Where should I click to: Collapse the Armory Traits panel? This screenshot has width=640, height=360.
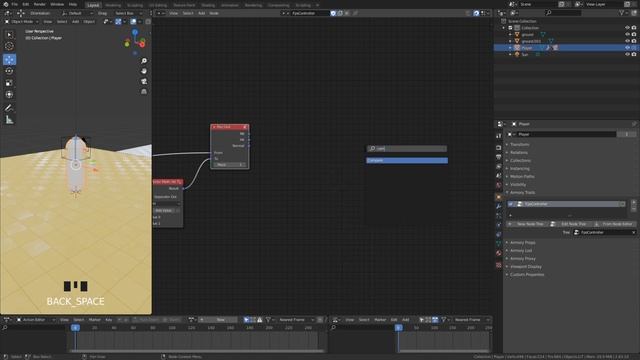pyautogui.click(x=522, y=192)
